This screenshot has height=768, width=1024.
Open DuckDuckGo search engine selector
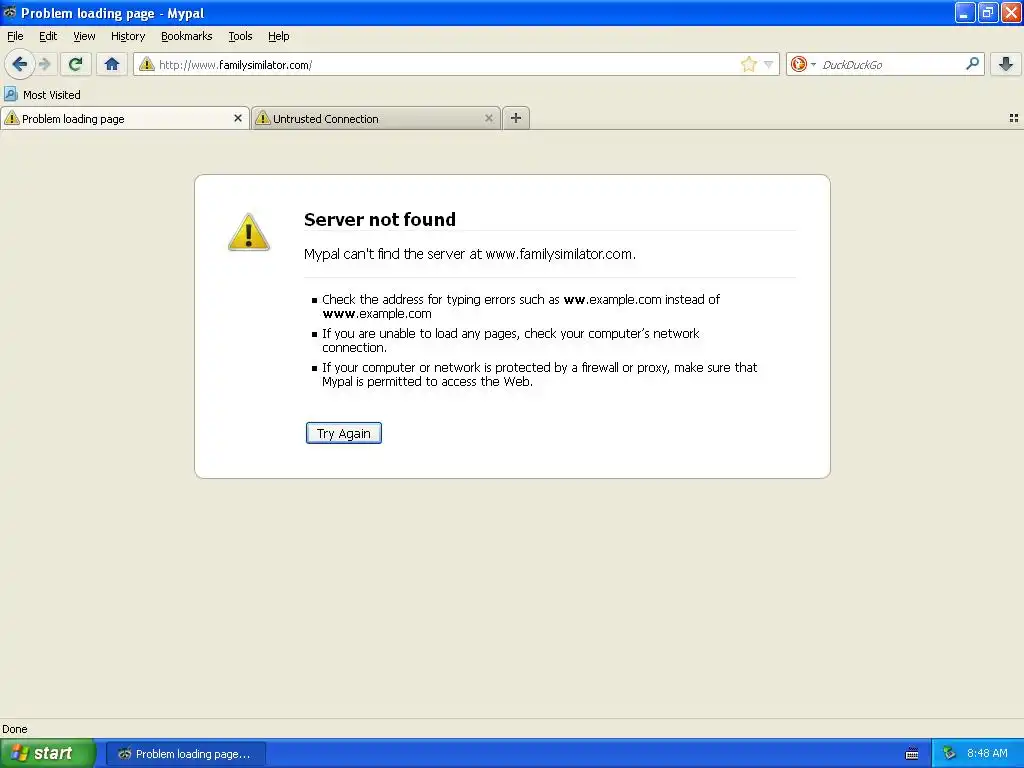803,64
